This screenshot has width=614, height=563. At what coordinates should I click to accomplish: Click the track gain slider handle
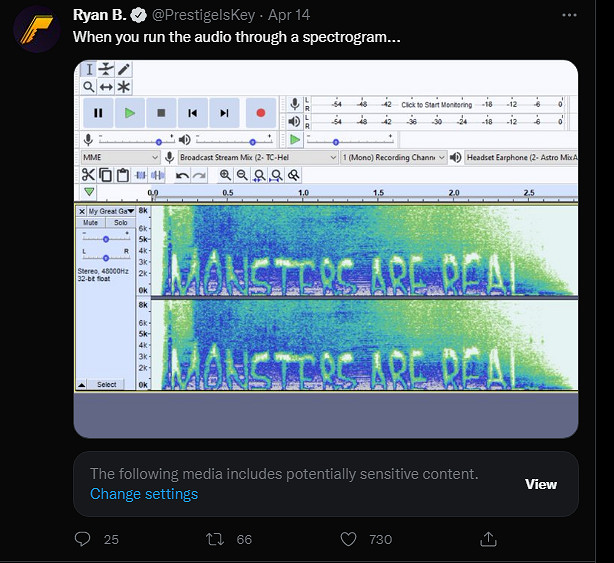coord(106,239)
